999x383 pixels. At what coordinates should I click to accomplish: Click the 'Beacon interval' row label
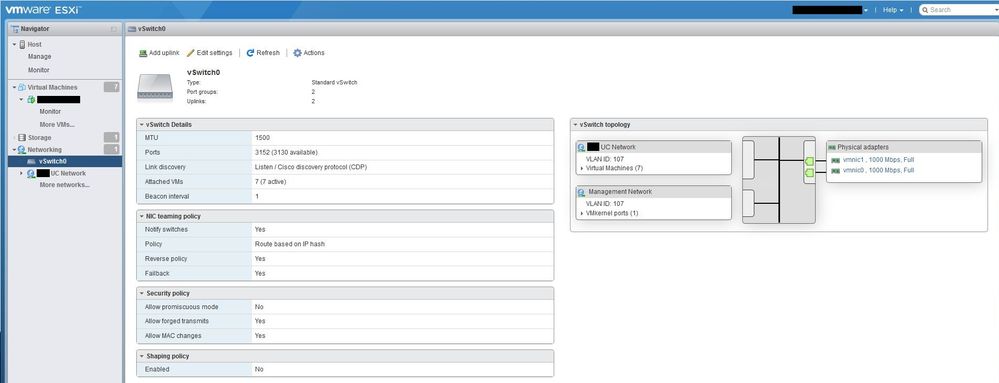pos(167,196)
